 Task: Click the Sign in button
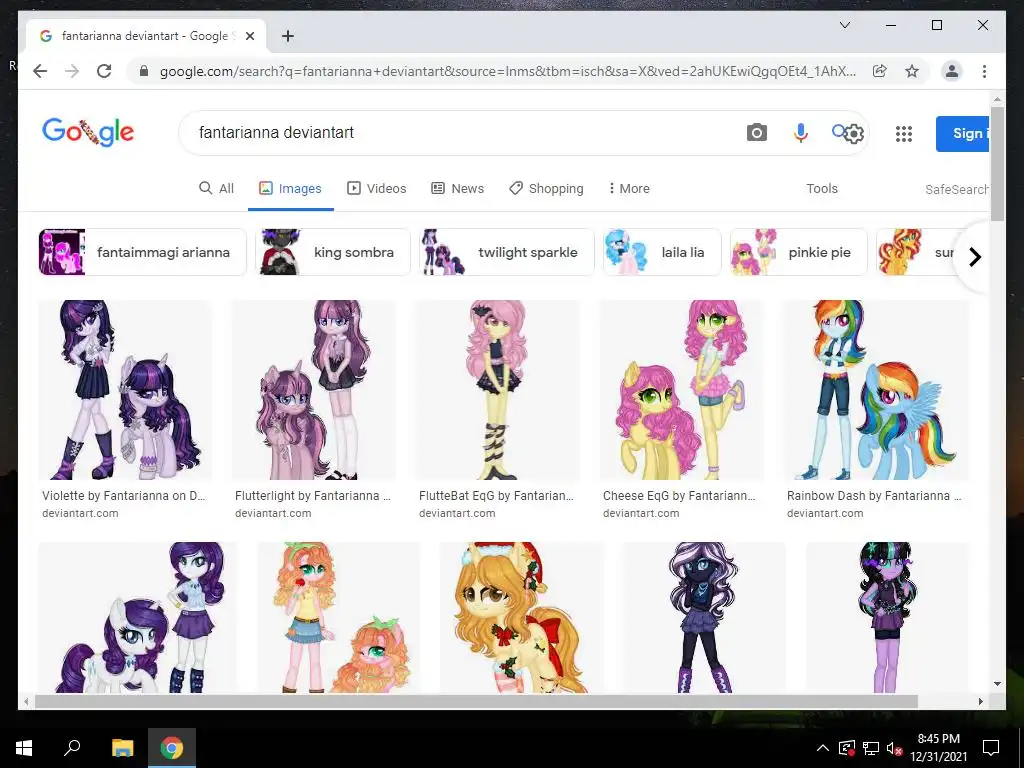[963, 133]
